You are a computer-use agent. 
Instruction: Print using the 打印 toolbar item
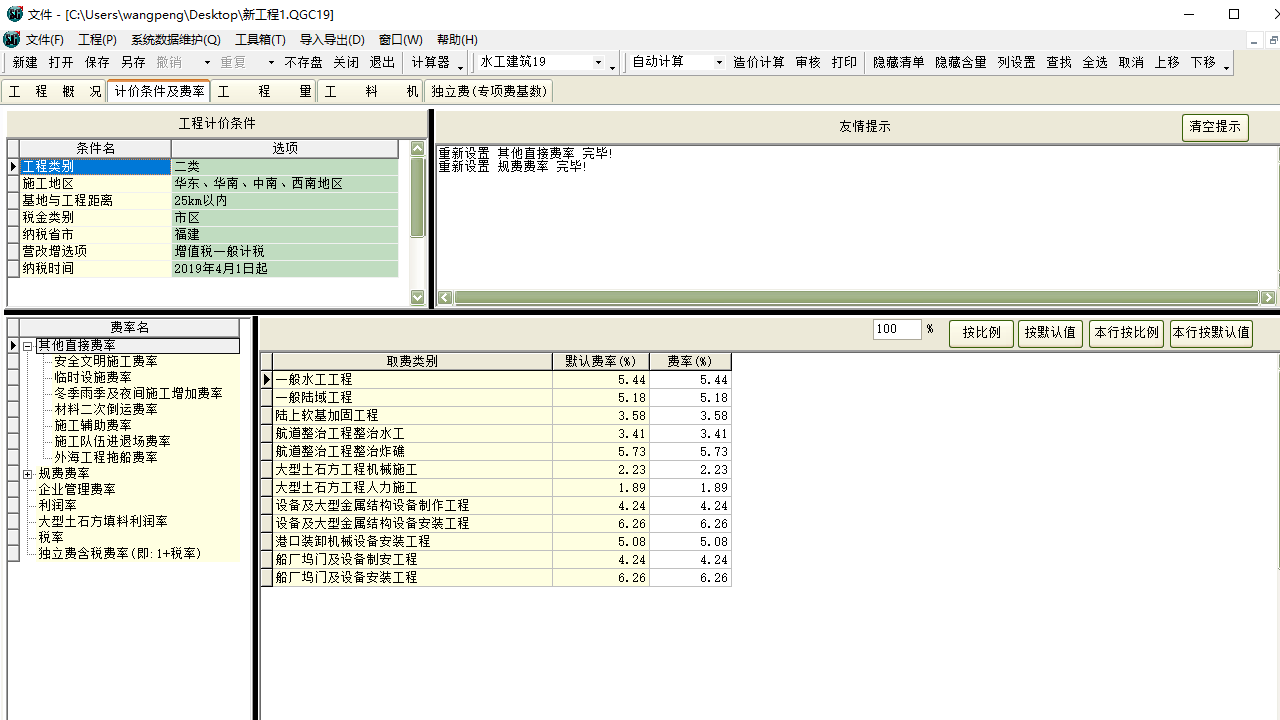tap(844, 62)
